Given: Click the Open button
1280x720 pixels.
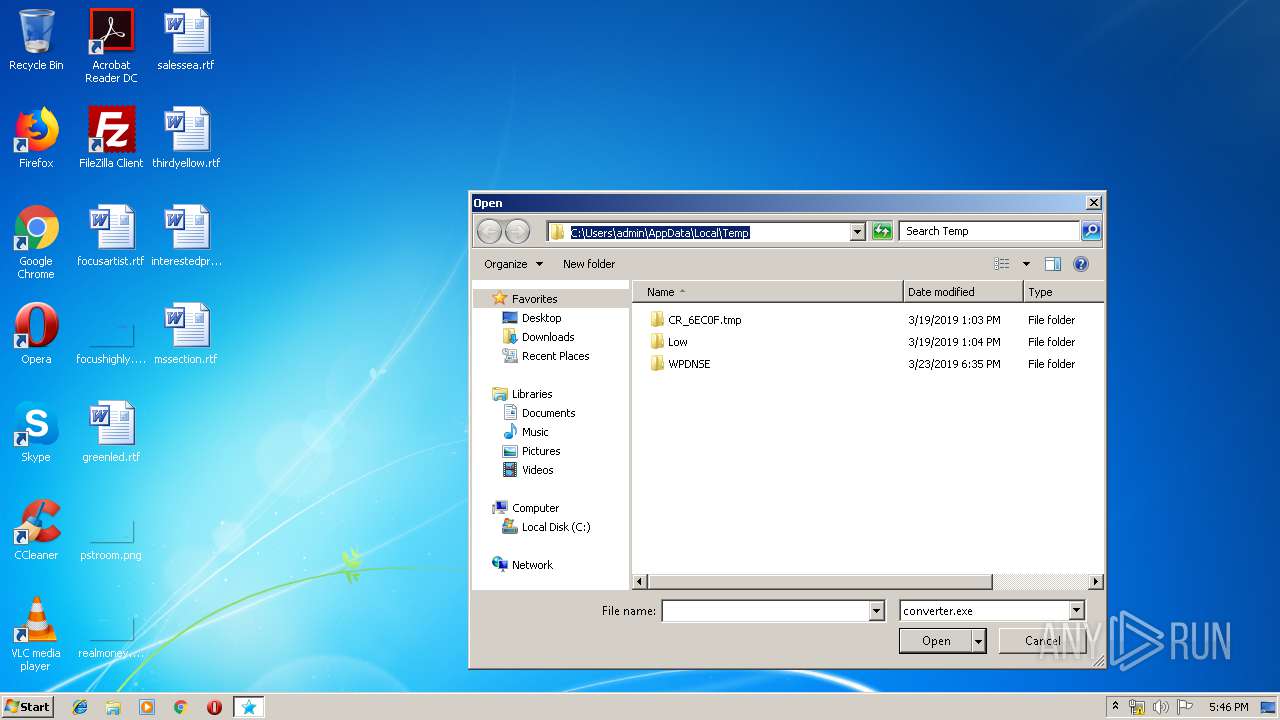Looking at the screenshot, I should [935, 641].
